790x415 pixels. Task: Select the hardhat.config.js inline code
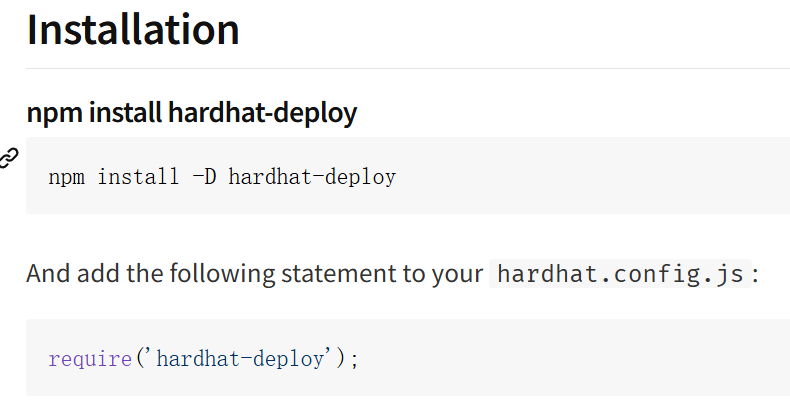point(620,274)
